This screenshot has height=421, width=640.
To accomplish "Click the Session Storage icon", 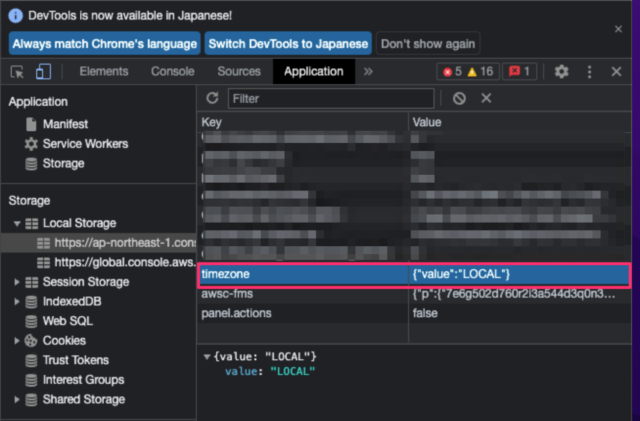I will point(31,282).
